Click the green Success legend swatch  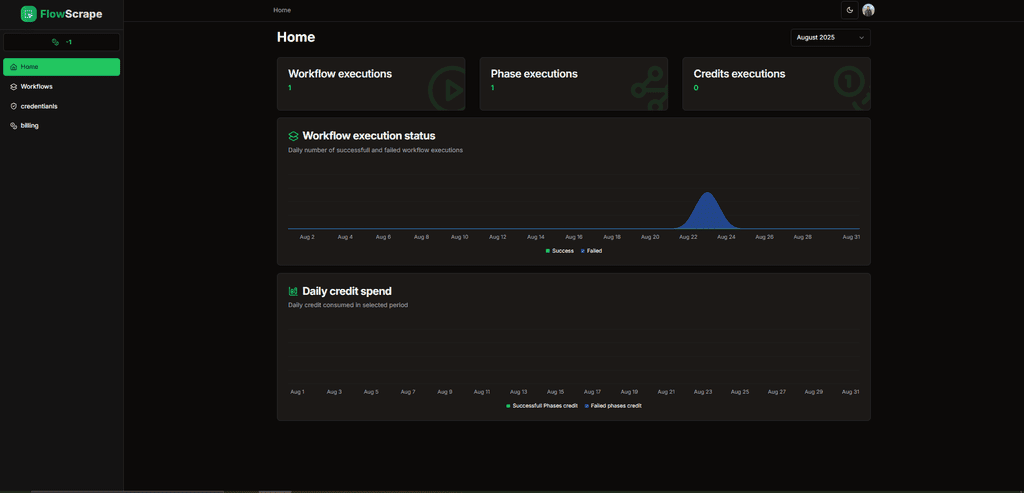point(548,251)
